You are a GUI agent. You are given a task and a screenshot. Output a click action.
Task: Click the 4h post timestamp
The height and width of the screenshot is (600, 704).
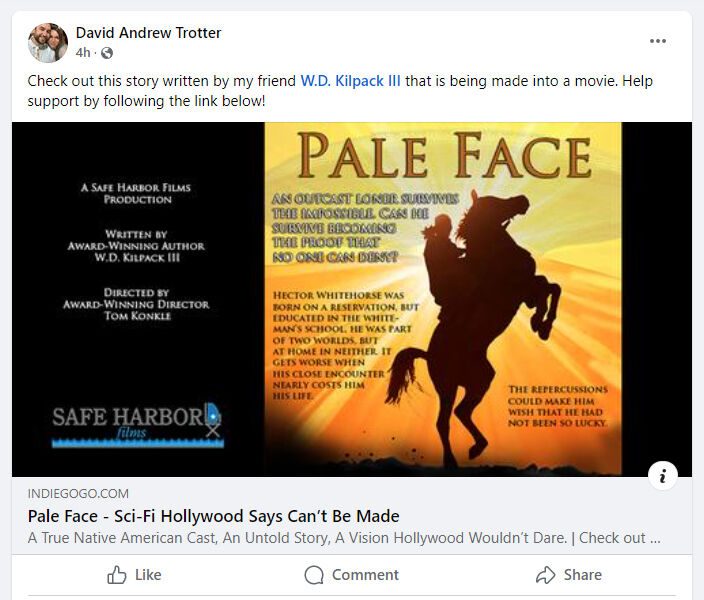point(83,53)
